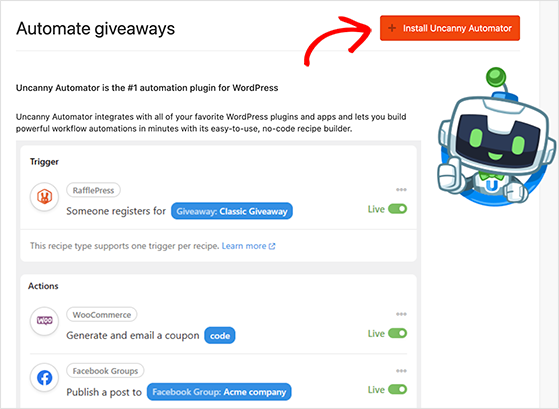Click the plus icon on Install button
The height and width of the screenshot is (409, 559).
(392, 28)
